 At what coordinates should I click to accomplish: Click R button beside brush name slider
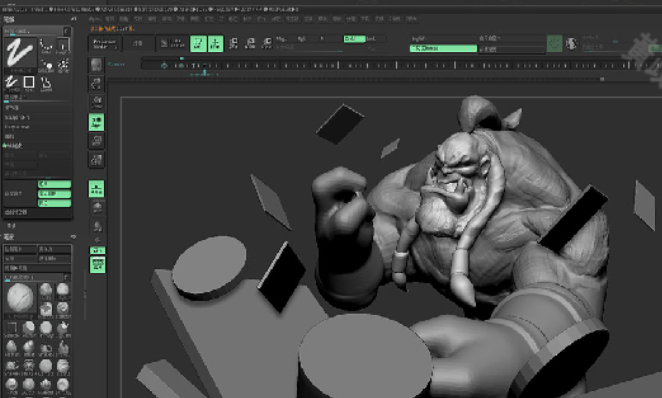67,277
